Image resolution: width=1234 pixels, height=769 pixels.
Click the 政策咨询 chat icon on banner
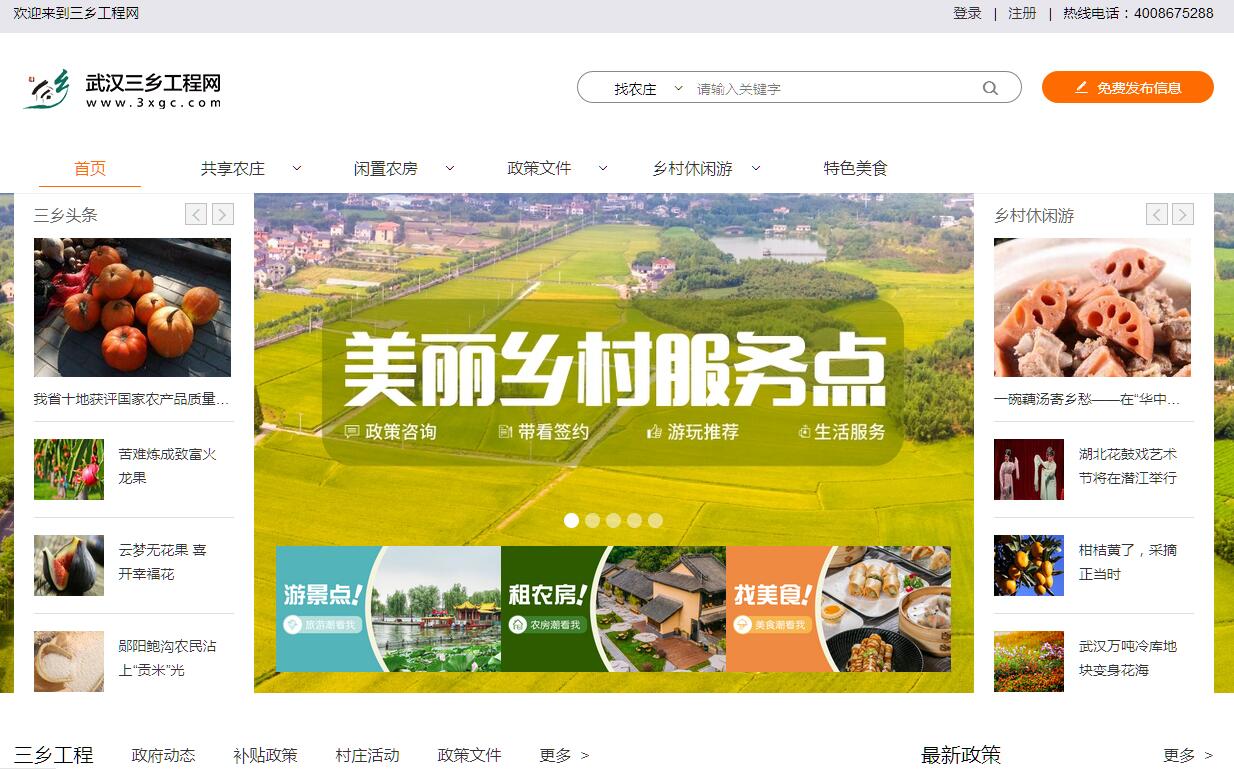[352, 432]
